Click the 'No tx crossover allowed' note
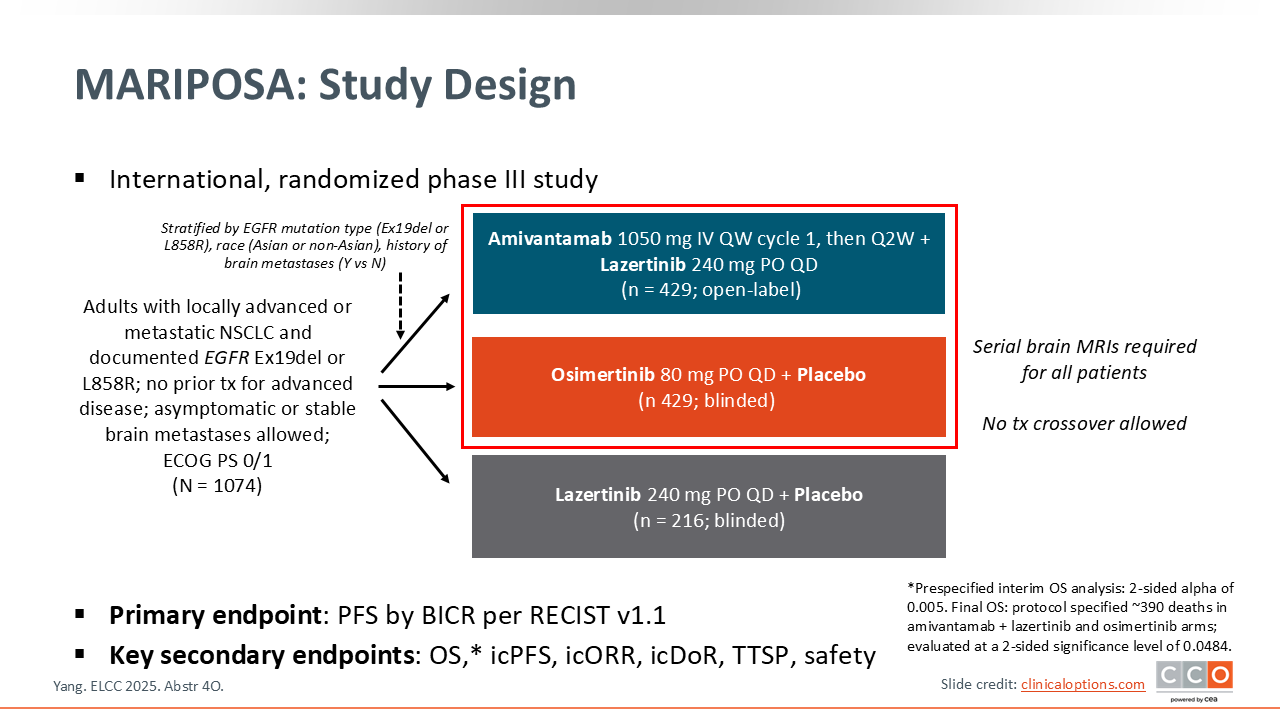Viewport: 1280px width, 720px height. (1084, 423)
